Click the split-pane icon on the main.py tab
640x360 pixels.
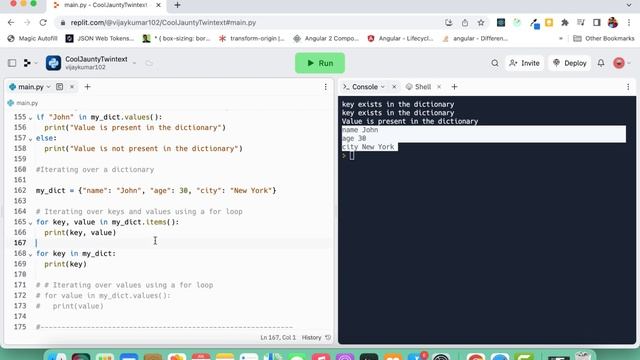tap(60, 87)
